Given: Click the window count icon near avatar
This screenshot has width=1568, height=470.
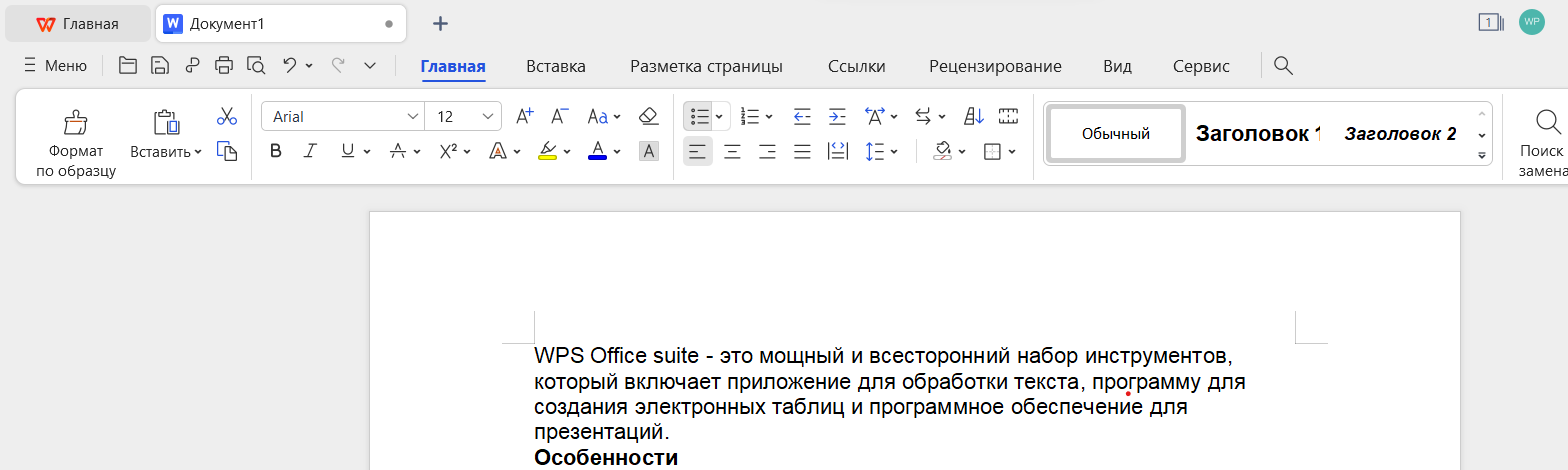Looking at the screenshot, I should 1491,22.
